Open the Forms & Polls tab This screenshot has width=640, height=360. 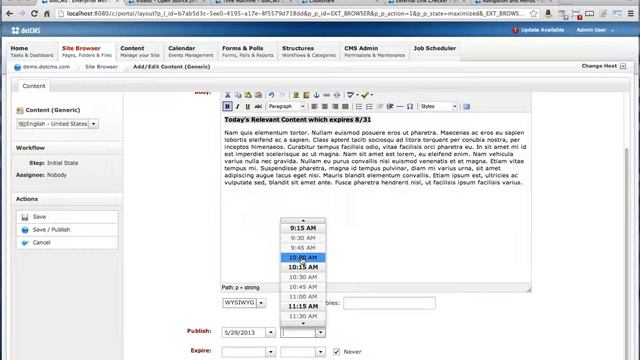[x=248, y=51]
